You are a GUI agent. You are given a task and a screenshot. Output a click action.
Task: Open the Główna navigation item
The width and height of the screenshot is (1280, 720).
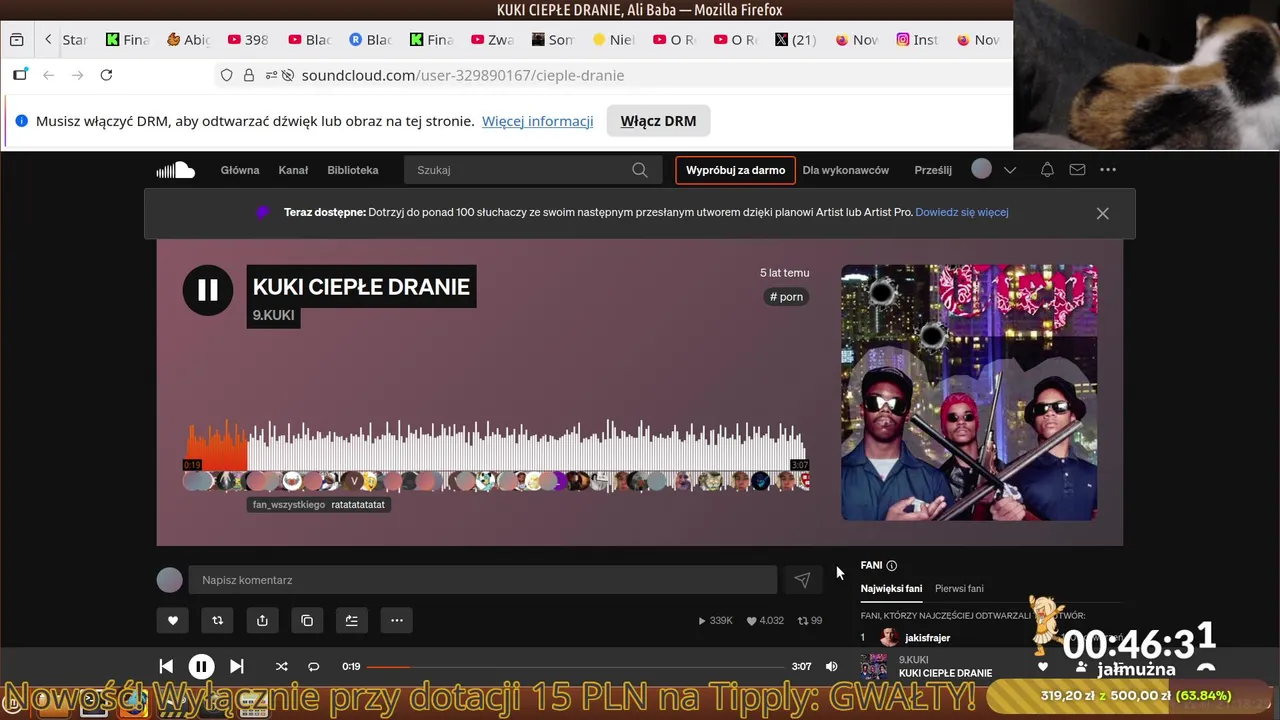(x=240, y=170)
